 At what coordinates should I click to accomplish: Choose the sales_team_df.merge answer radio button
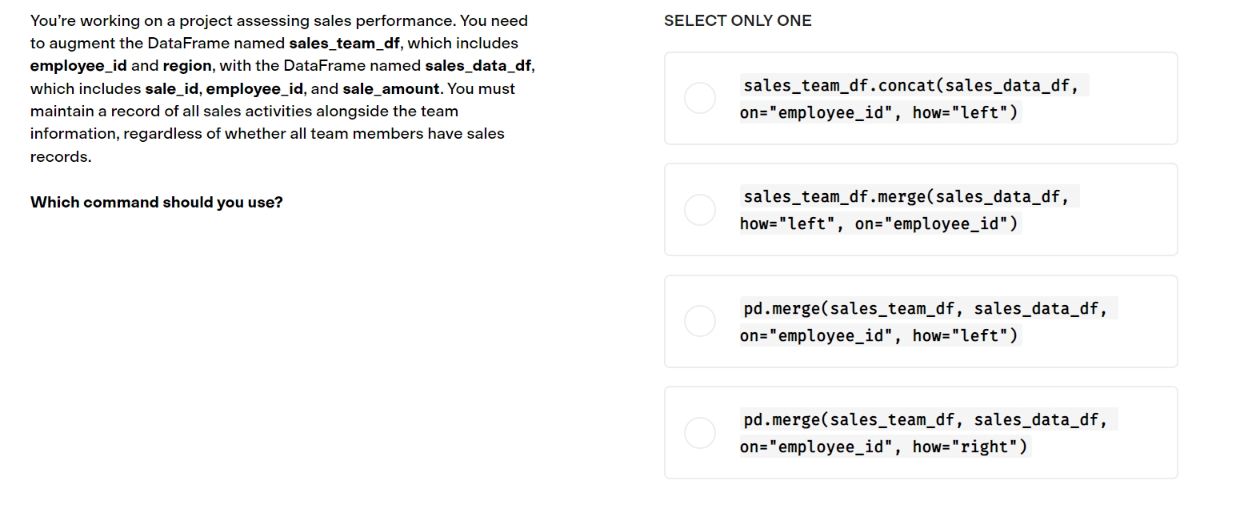(700, 210)
